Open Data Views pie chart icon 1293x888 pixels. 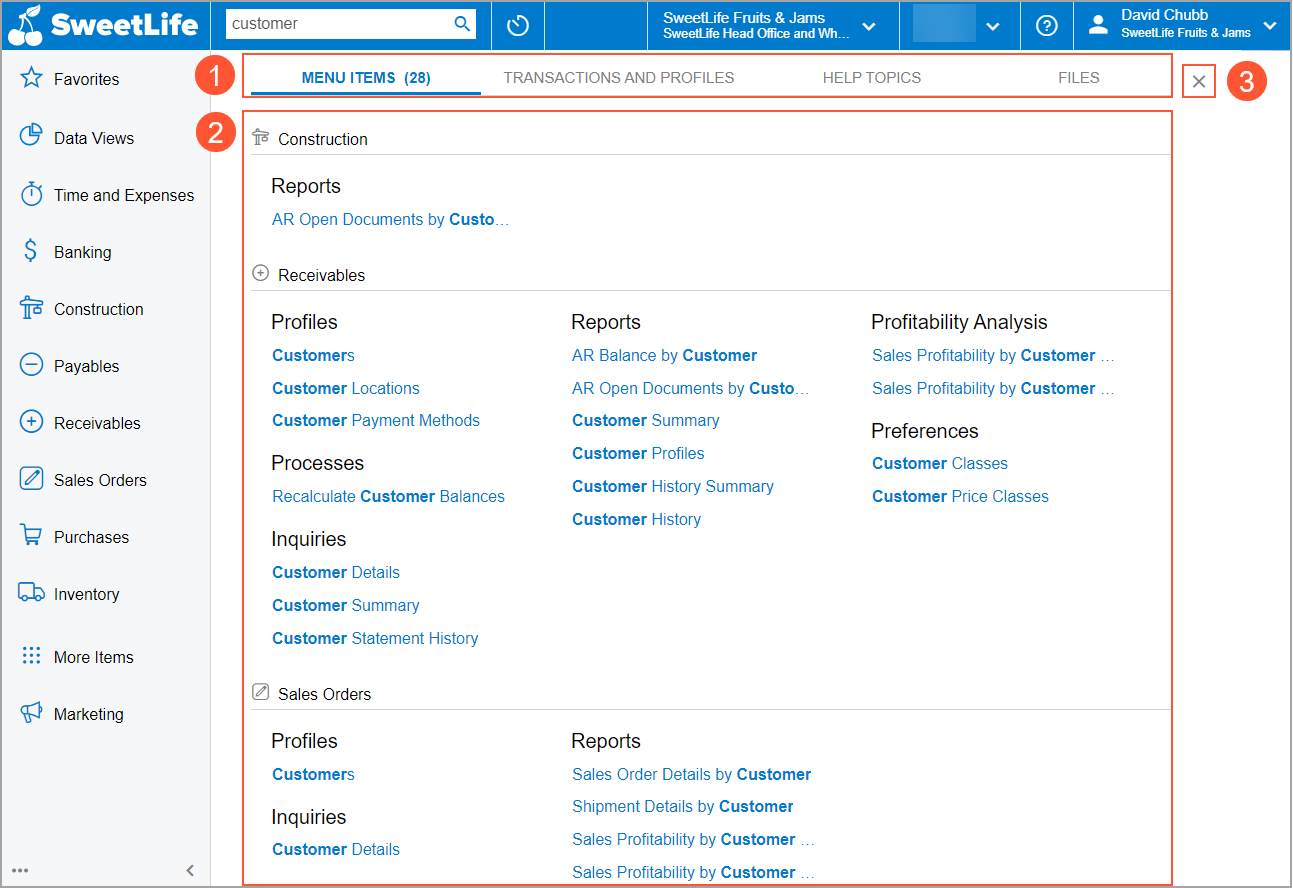coord(31,137)
